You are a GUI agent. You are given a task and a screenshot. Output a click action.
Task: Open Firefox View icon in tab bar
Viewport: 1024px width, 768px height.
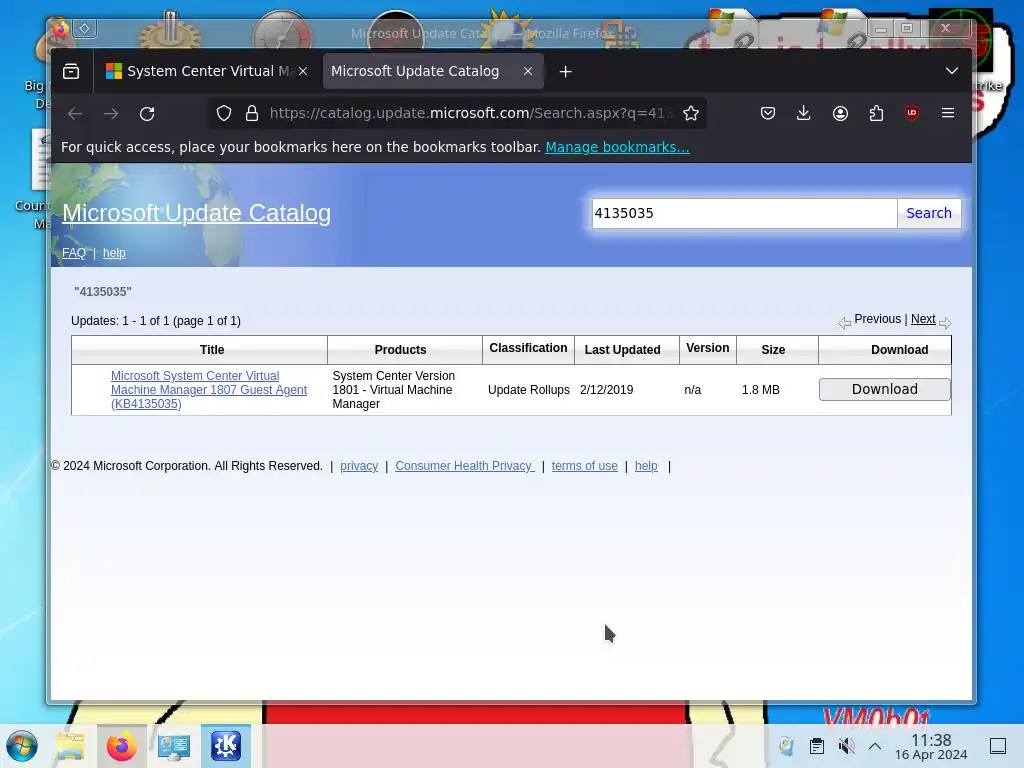pyautogui.click(x=71, y=71)
